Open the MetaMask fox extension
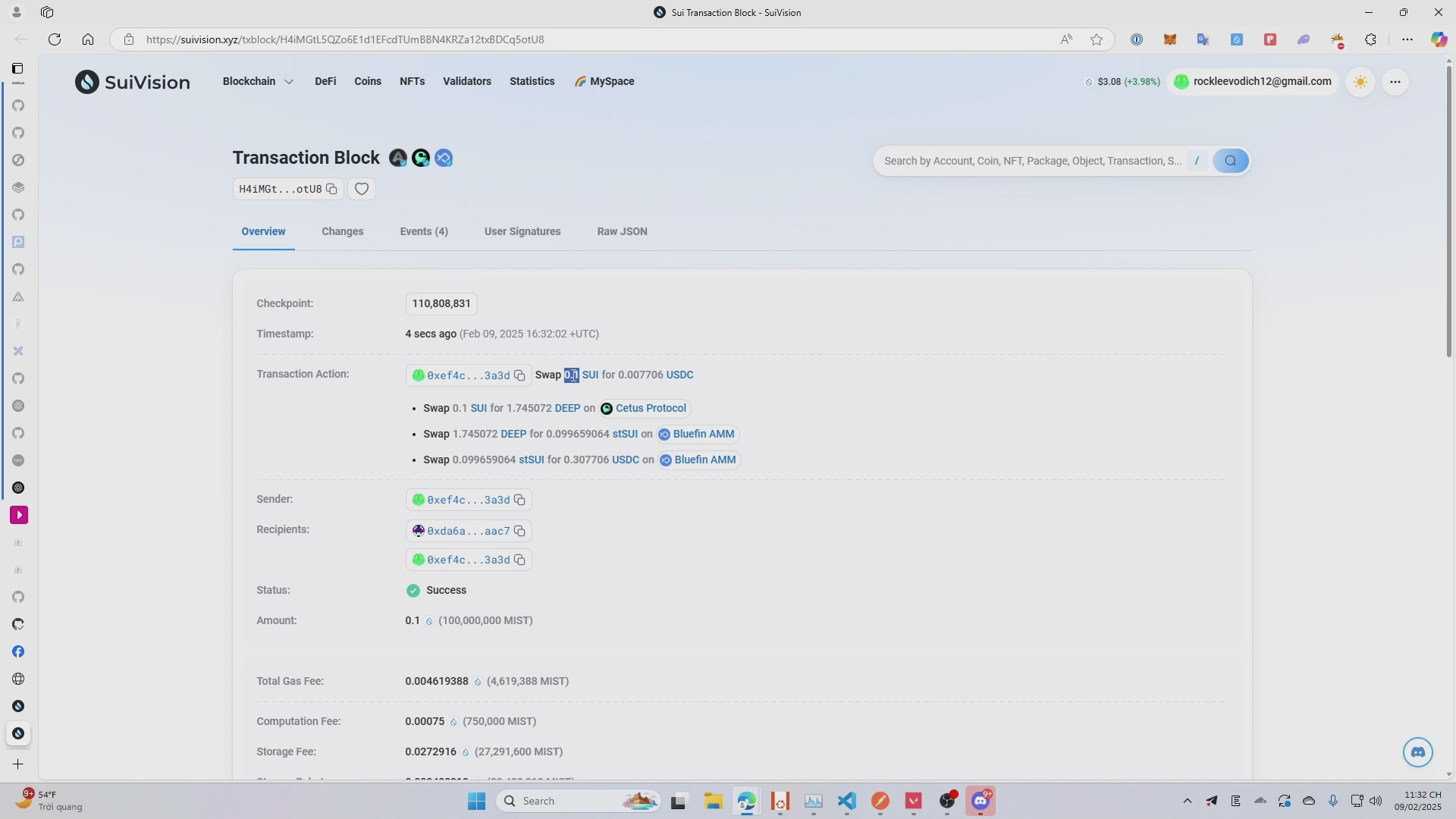This screenshot has width=1456, height=819. [1170, 39]
